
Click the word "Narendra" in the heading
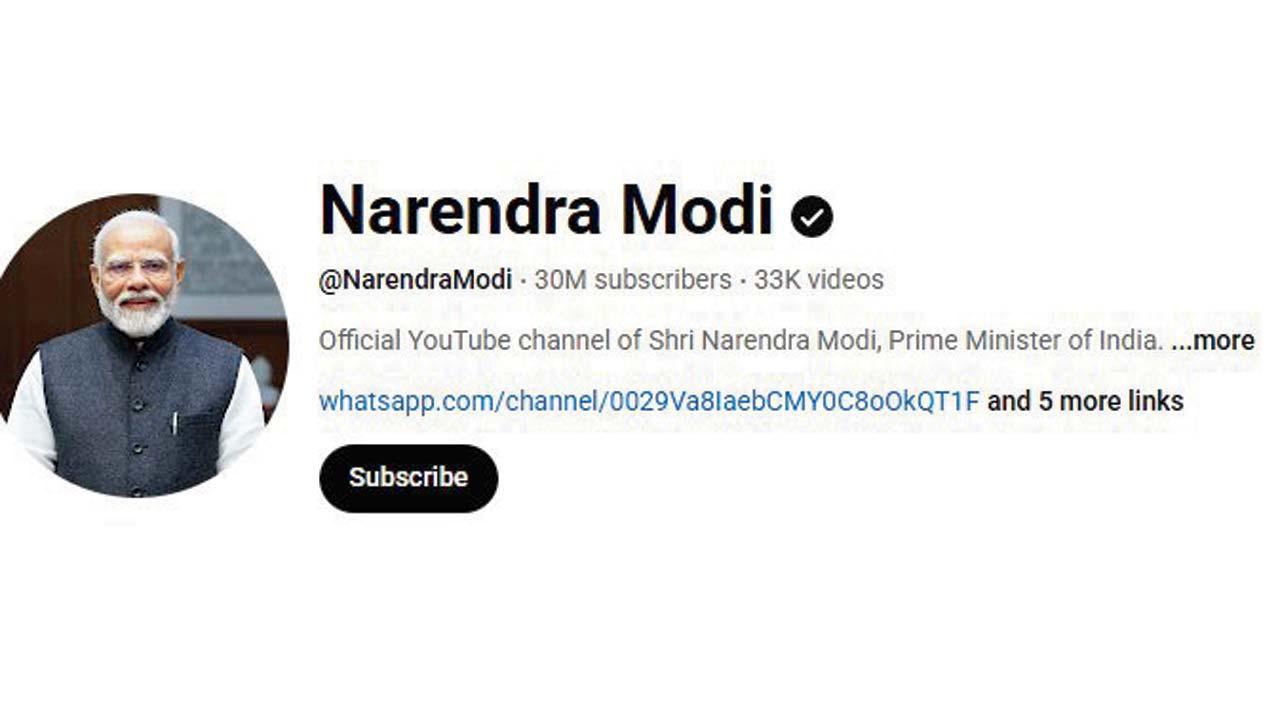pyautogui.click(x=461, y=209)
